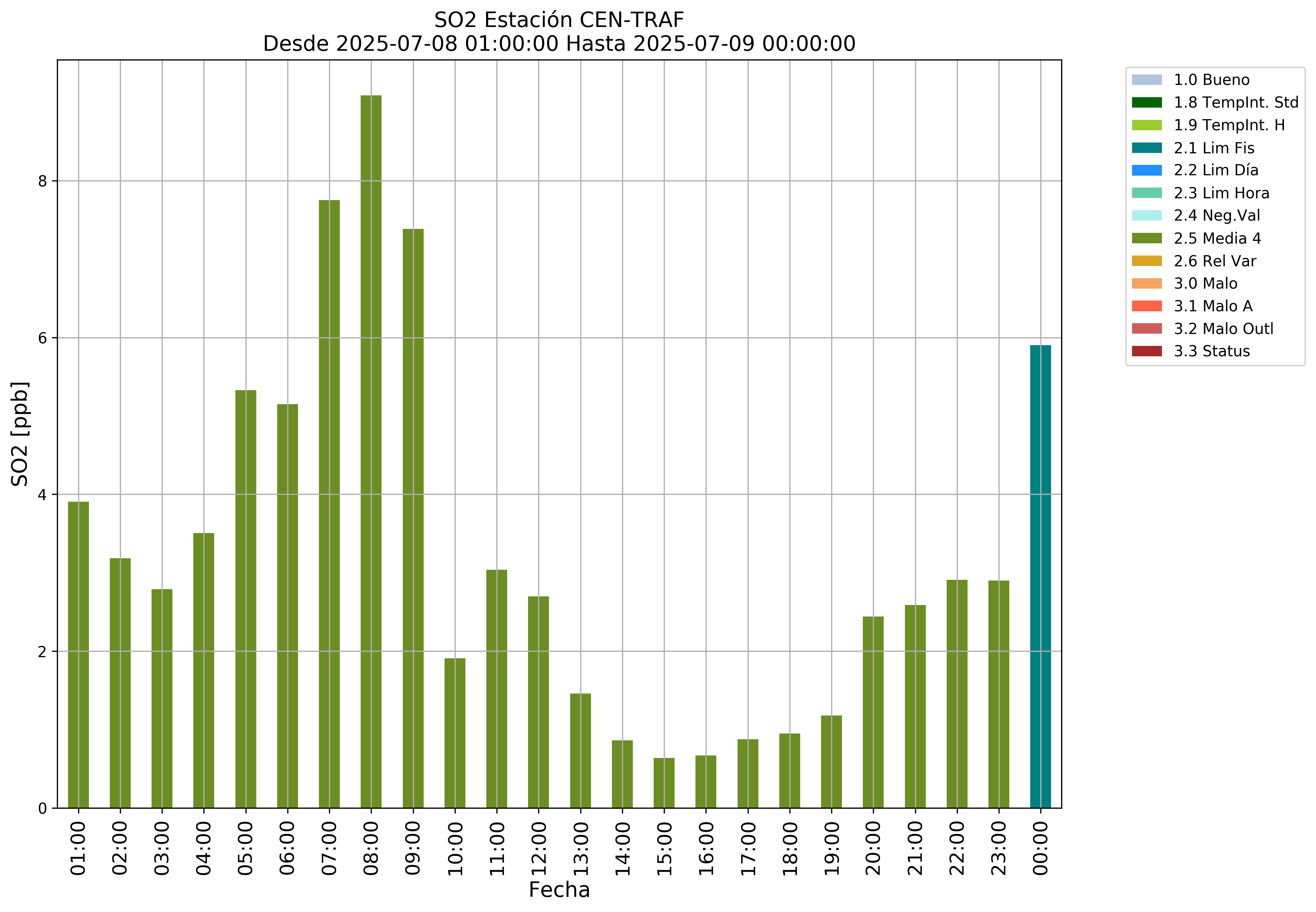
Task: Click the 3.3 Status legend swatch
Action: coord(1146,351)
